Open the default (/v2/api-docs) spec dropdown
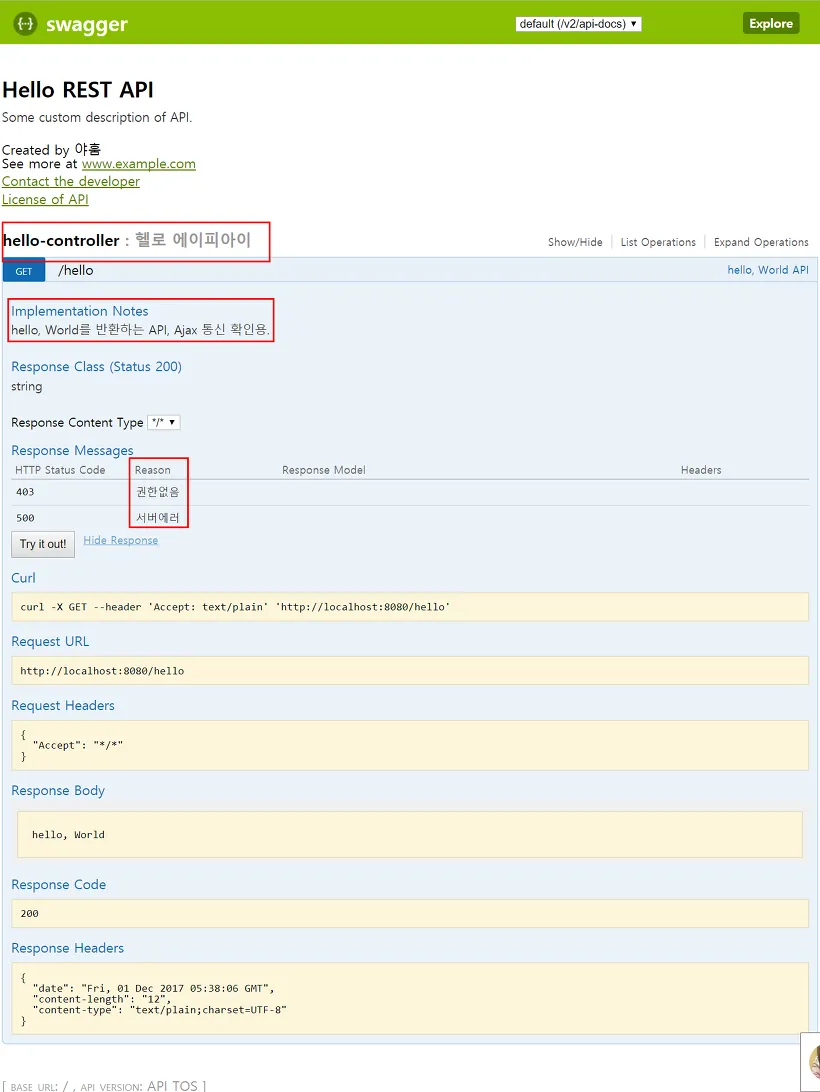Viewport: 820px width, 1092px height. point(578,24)
